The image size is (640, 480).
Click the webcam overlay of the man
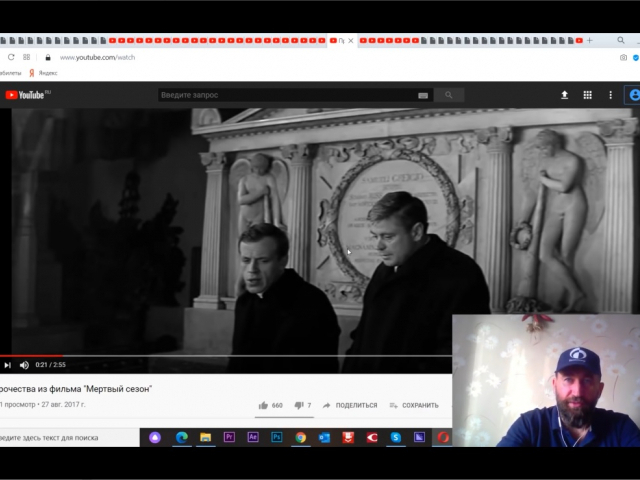tap(546, 380)
